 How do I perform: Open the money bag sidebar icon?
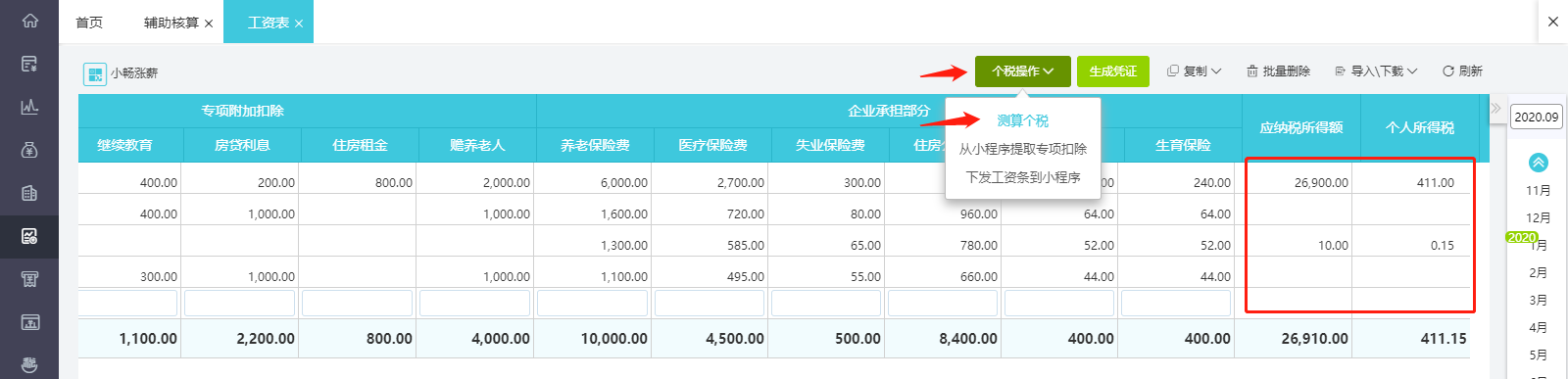(29, 150)
